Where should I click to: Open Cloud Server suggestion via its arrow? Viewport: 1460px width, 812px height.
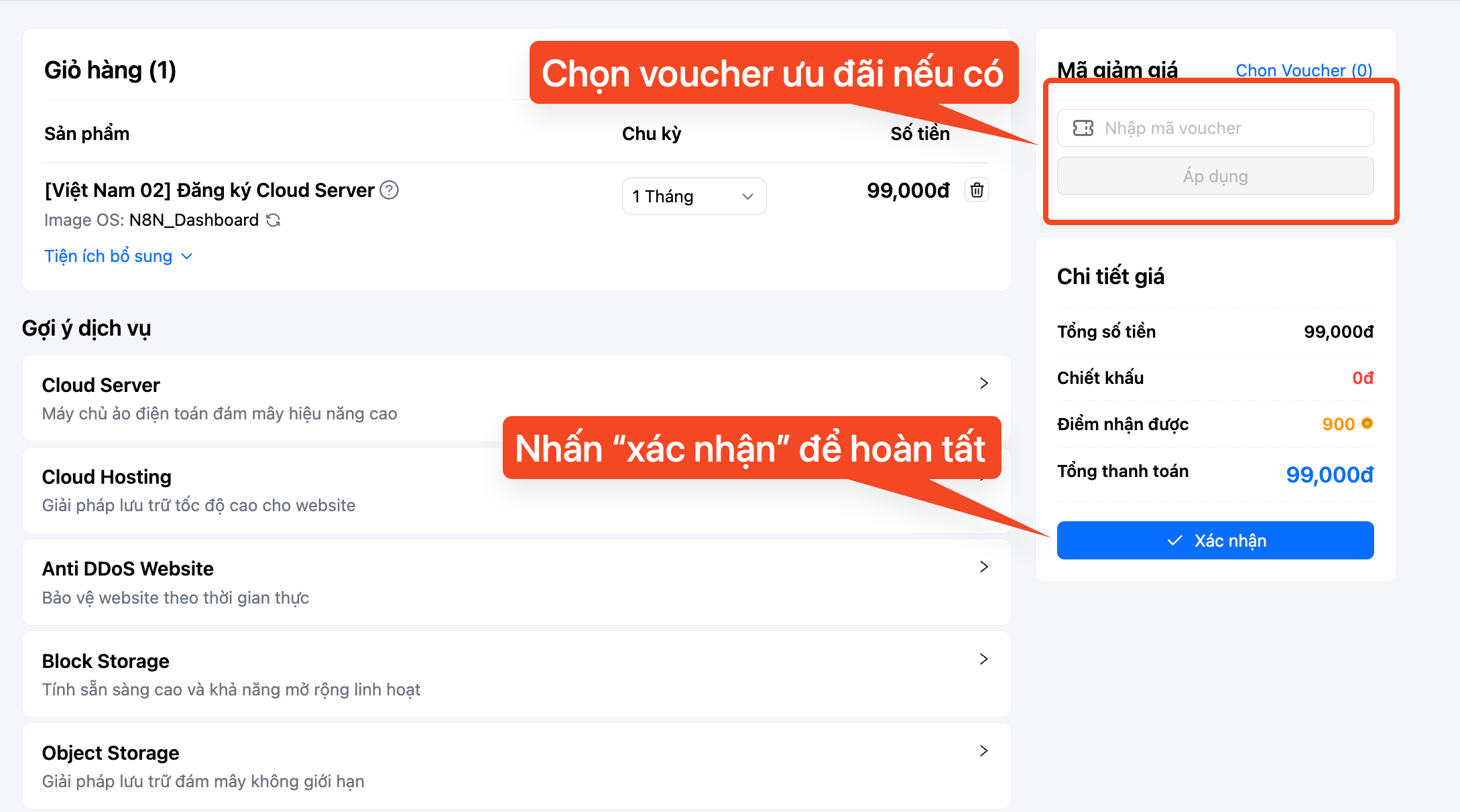pyautogui.click(x=983, y=383)
